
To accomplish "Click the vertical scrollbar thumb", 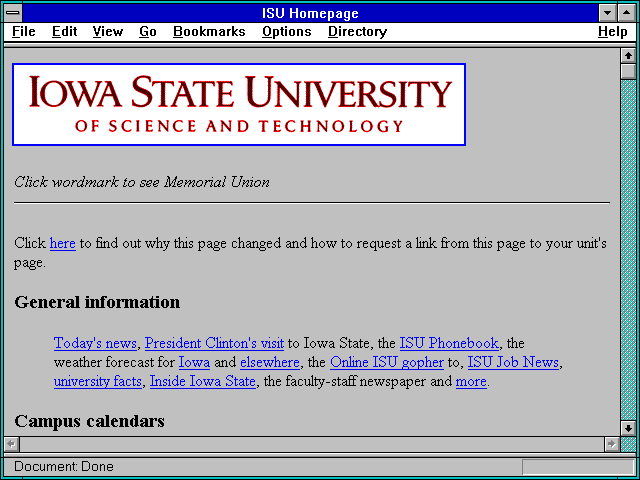I will (628, 71).
